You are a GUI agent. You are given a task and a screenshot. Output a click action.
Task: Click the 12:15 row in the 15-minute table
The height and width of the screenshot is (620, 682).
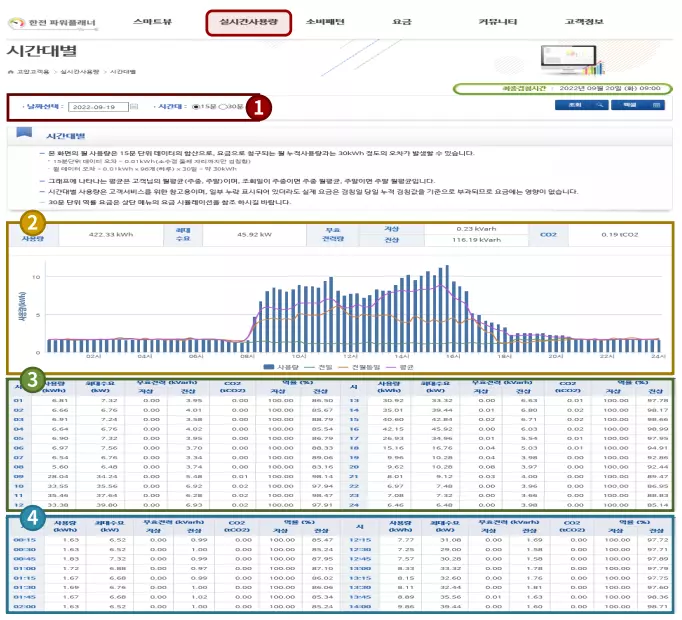click(509, 540)
